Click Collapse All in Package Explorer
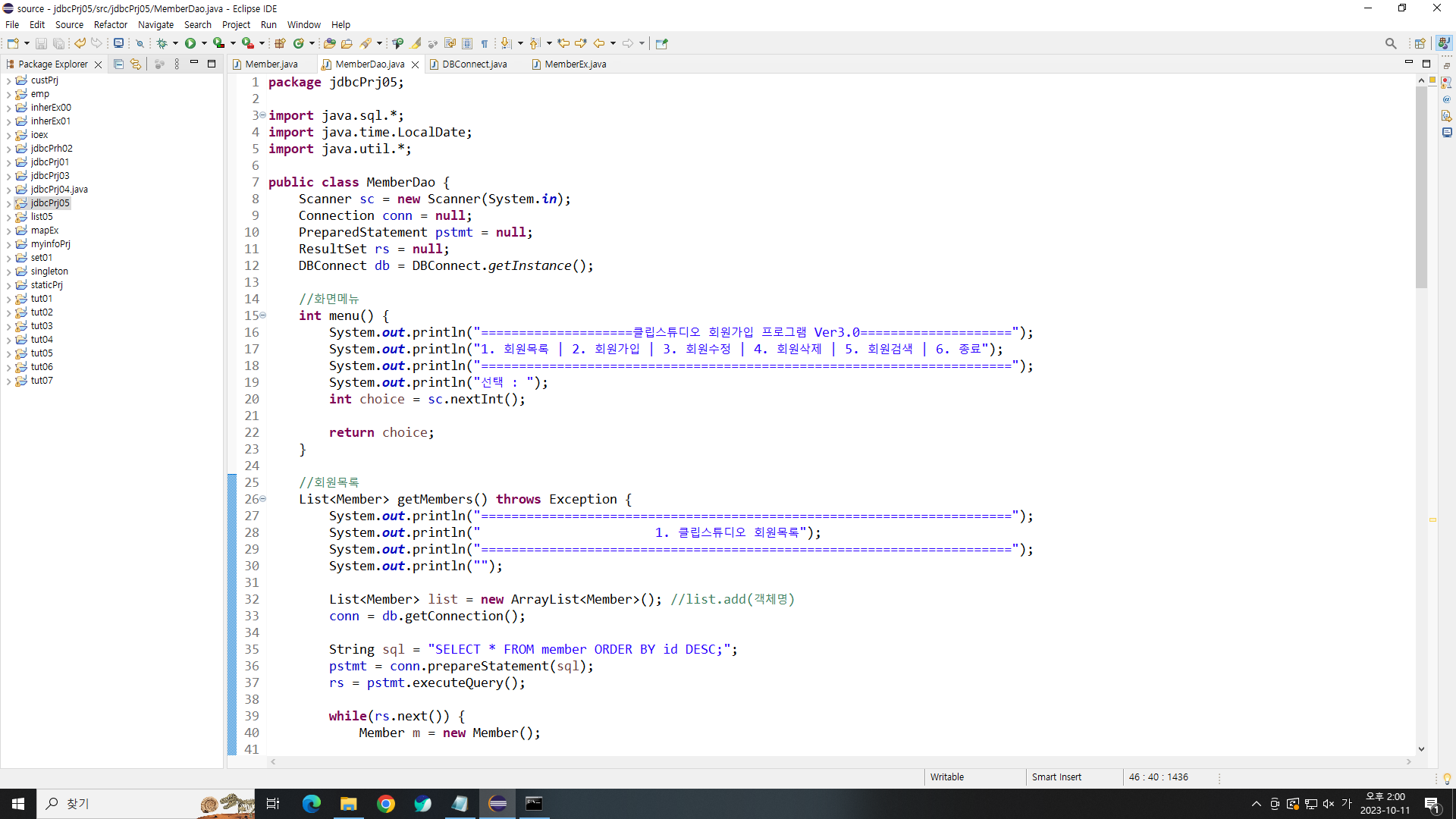Screen dimensions: 1456x819 coord(118,64)
